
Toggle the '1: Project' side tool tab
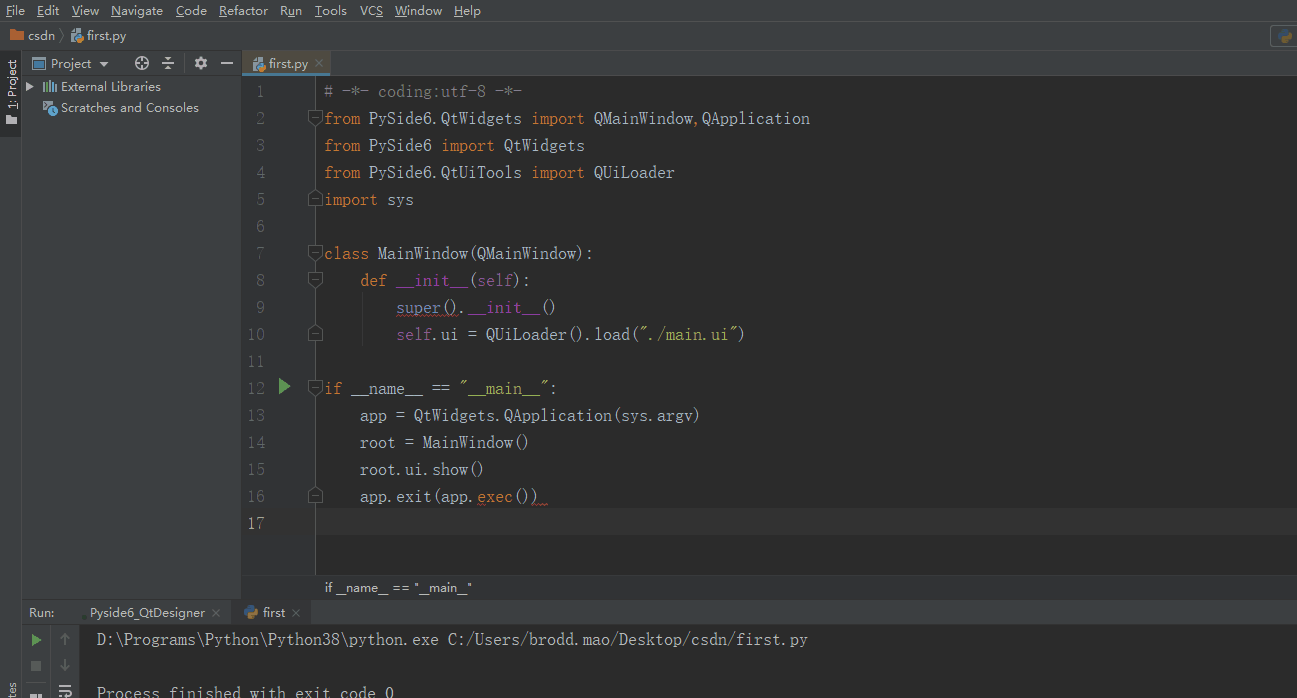(11, 92)
